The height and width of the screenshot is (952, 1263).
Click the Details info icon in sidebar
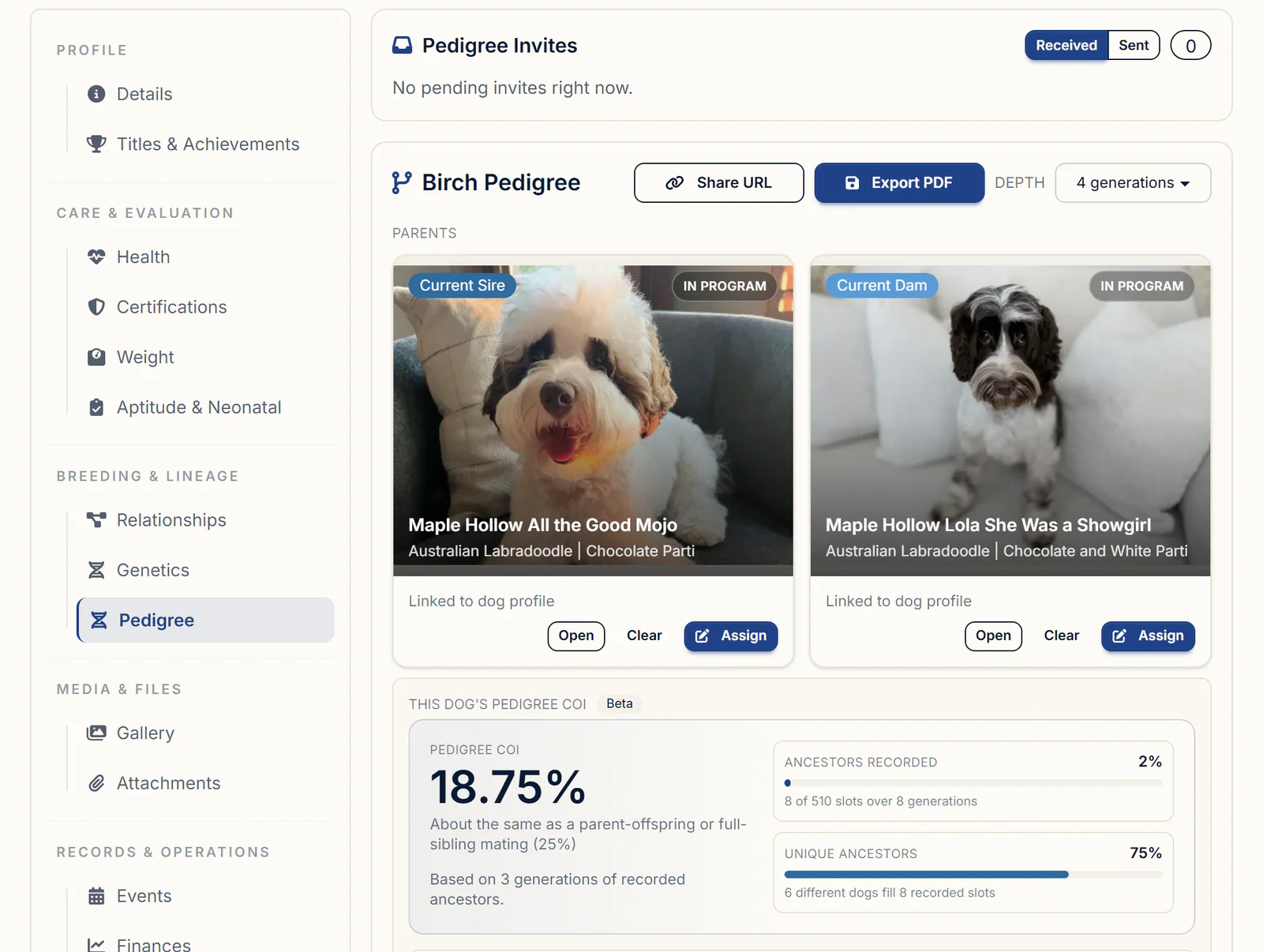coord(96,94)
